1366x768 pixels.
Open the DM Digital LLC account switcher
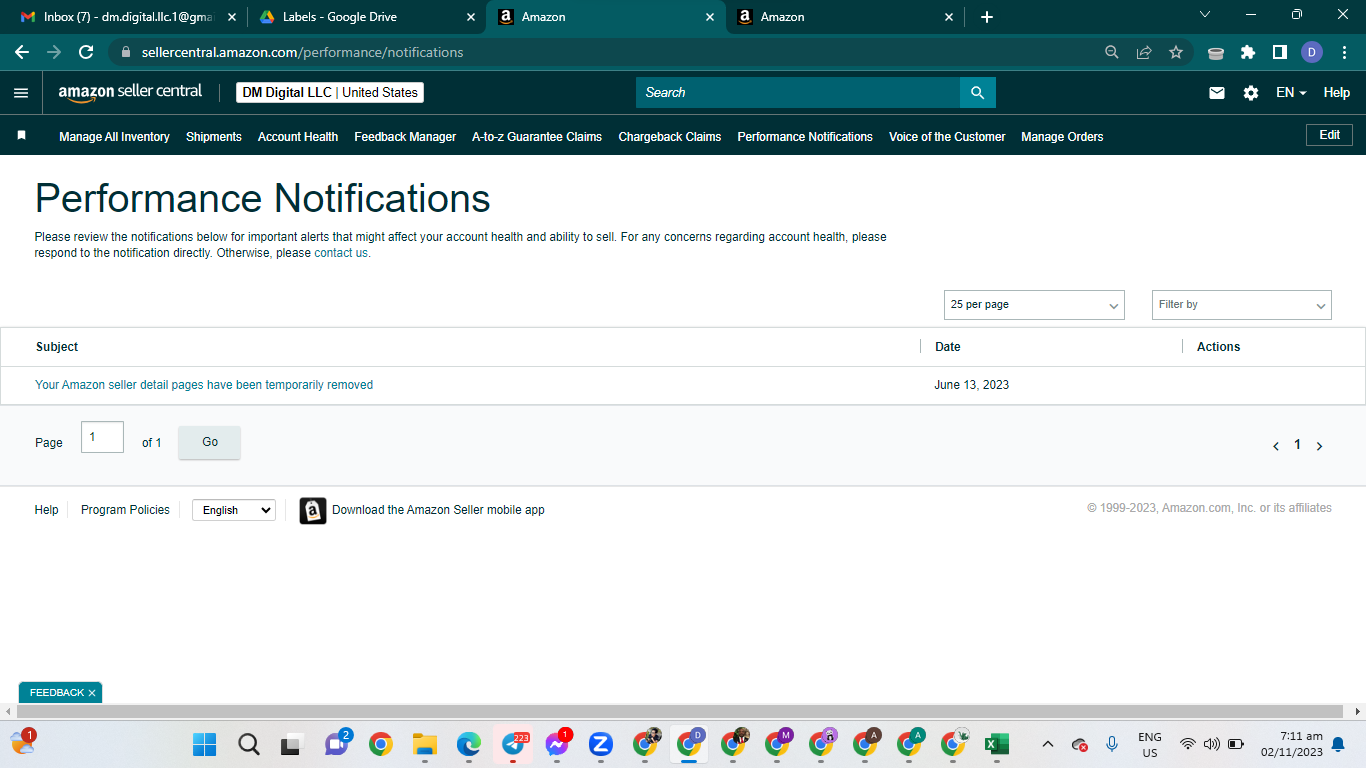coord(330,93)
